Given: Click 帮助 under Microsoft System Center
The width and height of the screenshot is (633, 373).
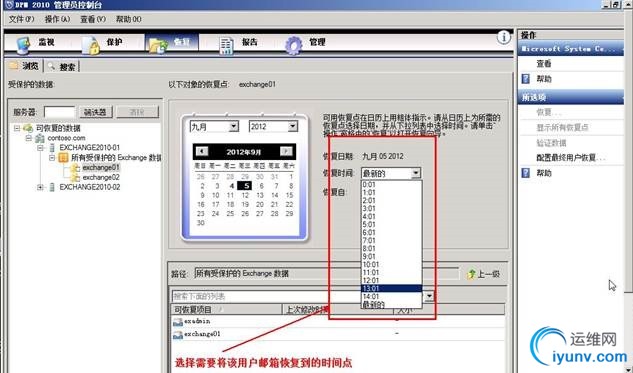Looking at the screenshot, I should click(x=543, y=79).
